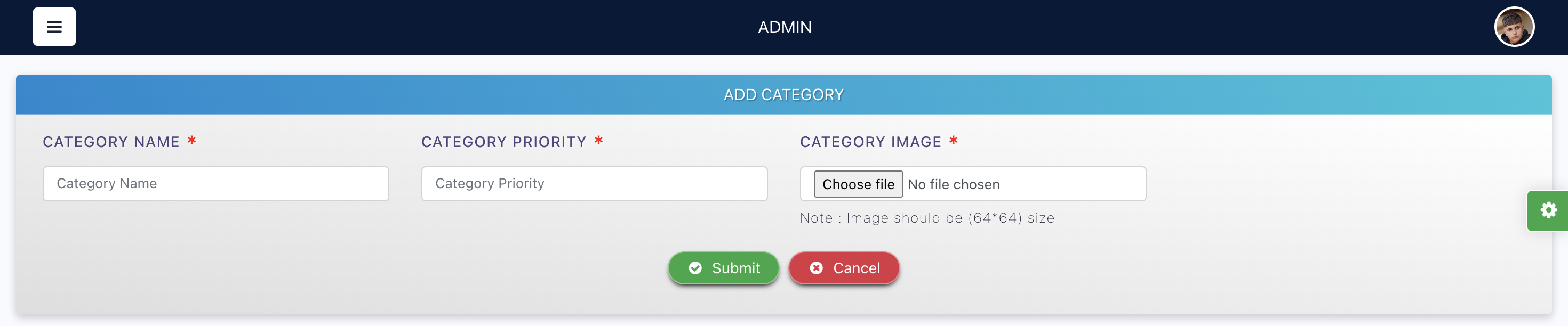Click the red asterisk by Category Image
Image resolution: width=1568 pixels, height=326 pixels.
point(953,141)
